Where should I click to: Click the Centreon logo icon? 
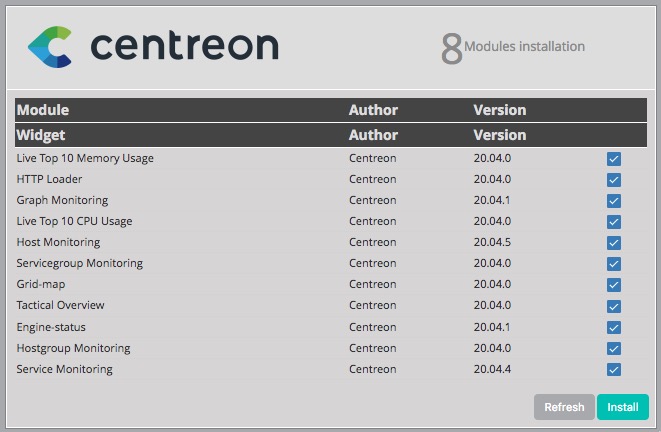pos(50,47)
